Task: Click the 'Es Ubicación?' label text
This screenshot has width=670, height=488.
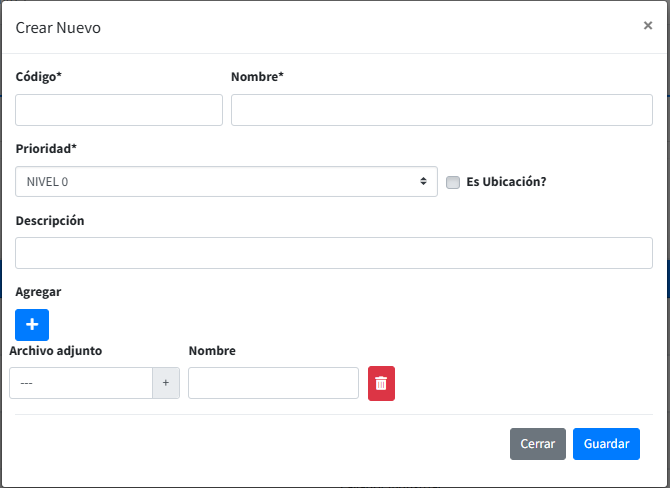Action: 506,182
